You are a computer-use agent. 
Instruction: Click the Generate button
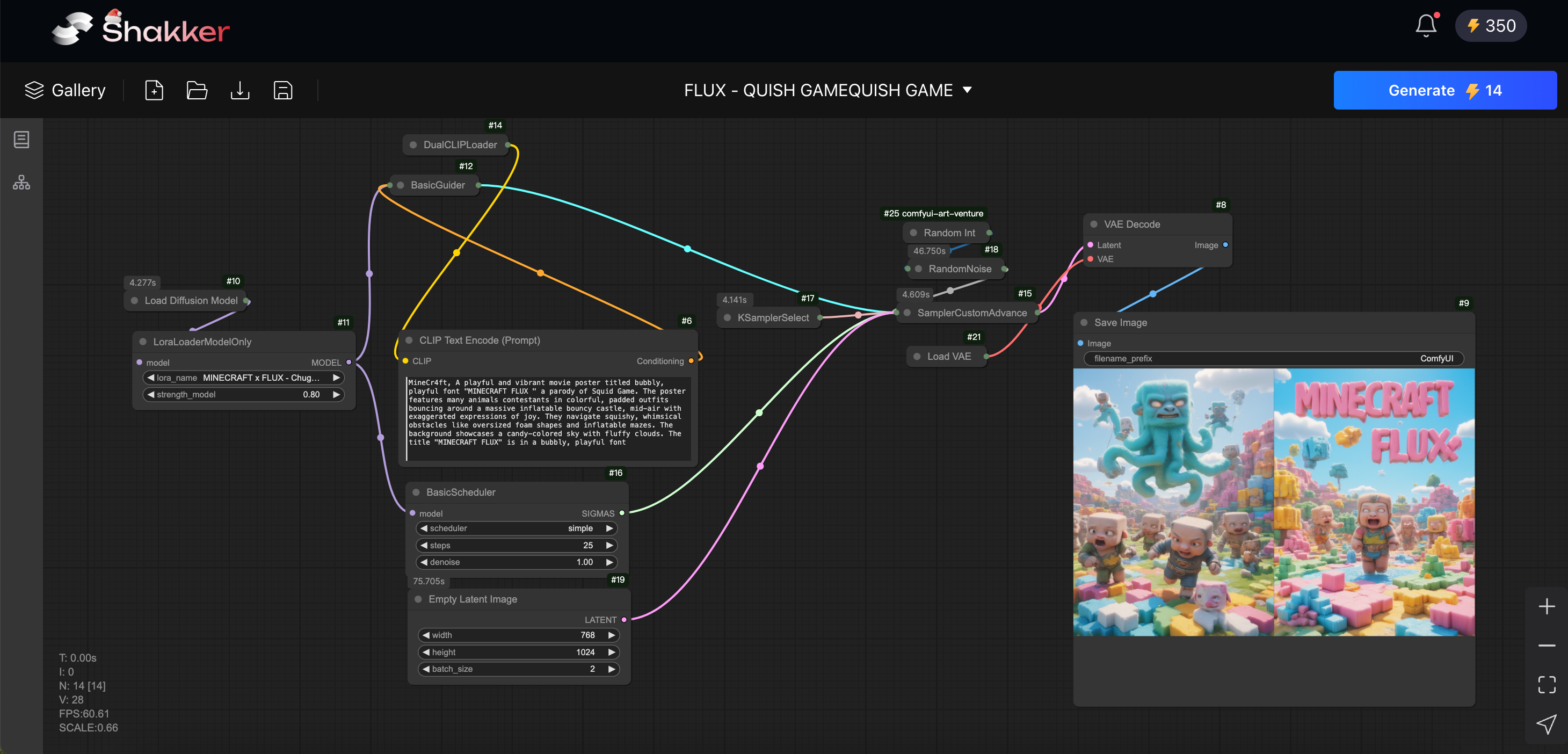pyautogui.click(x=1445, y=90)
